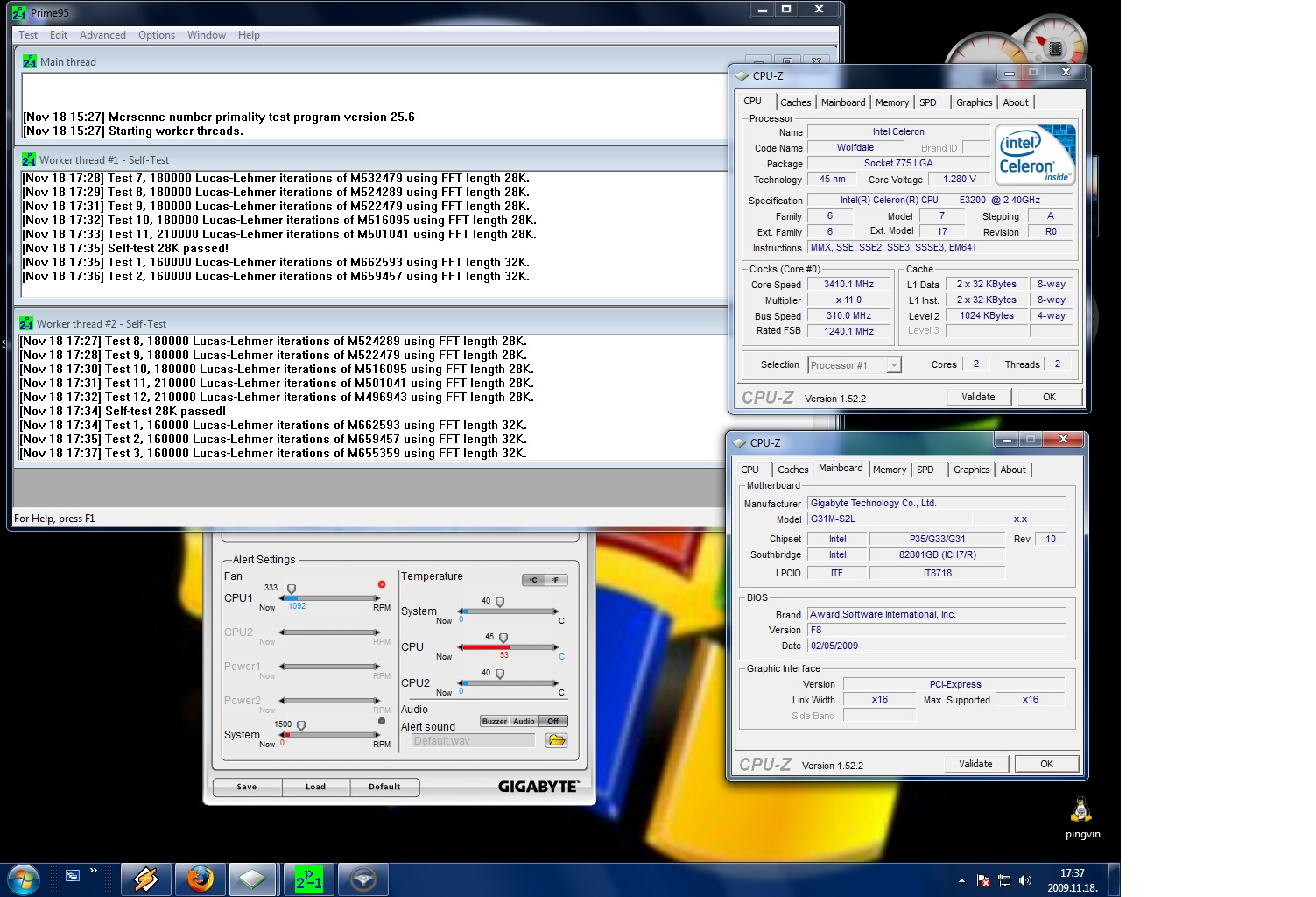Click Validate in the lower CPU-Z window
The image size is (1316, 897).
tap(975, 764)
